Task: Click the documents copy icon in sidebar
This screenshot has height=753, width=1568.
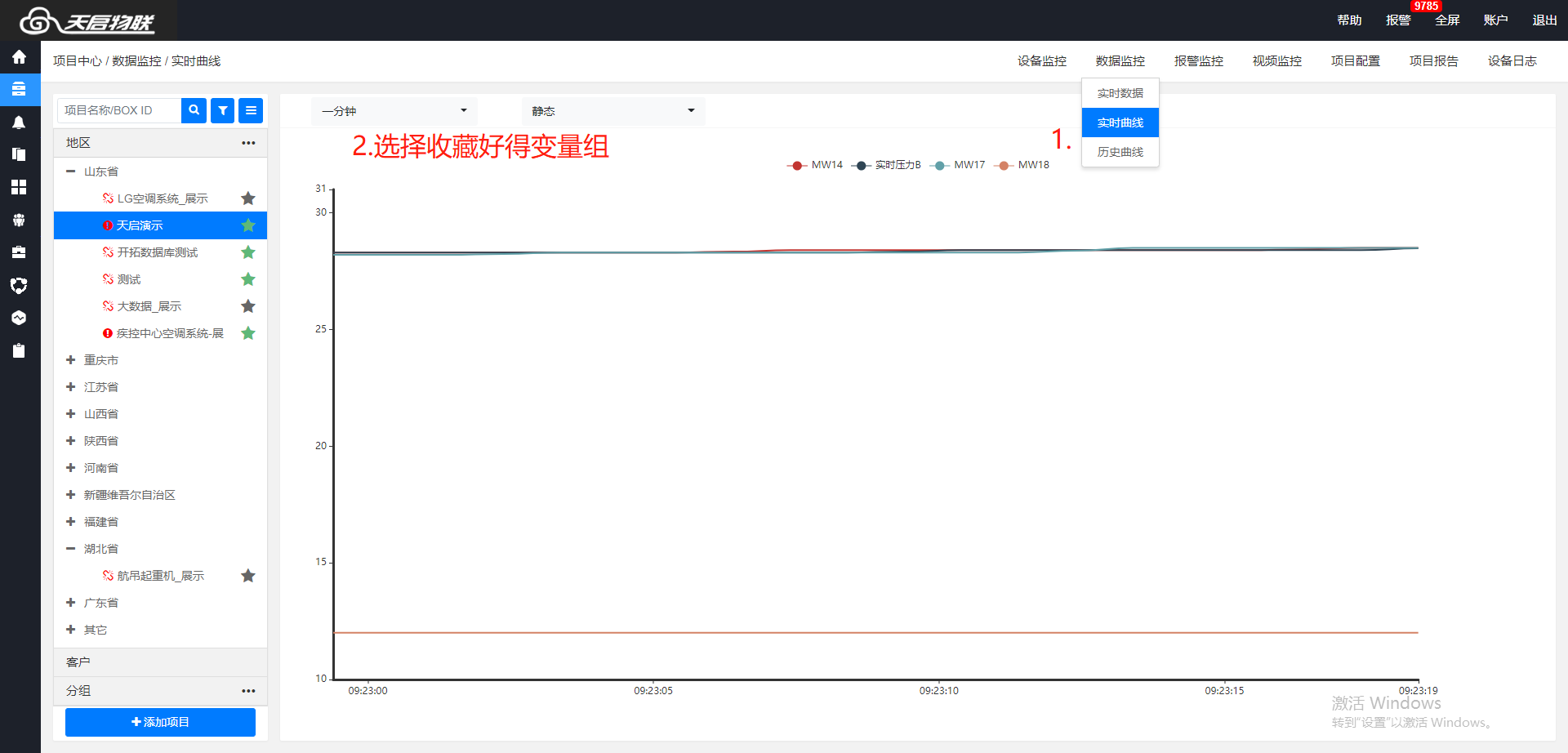Action: [x=19, y=154]
